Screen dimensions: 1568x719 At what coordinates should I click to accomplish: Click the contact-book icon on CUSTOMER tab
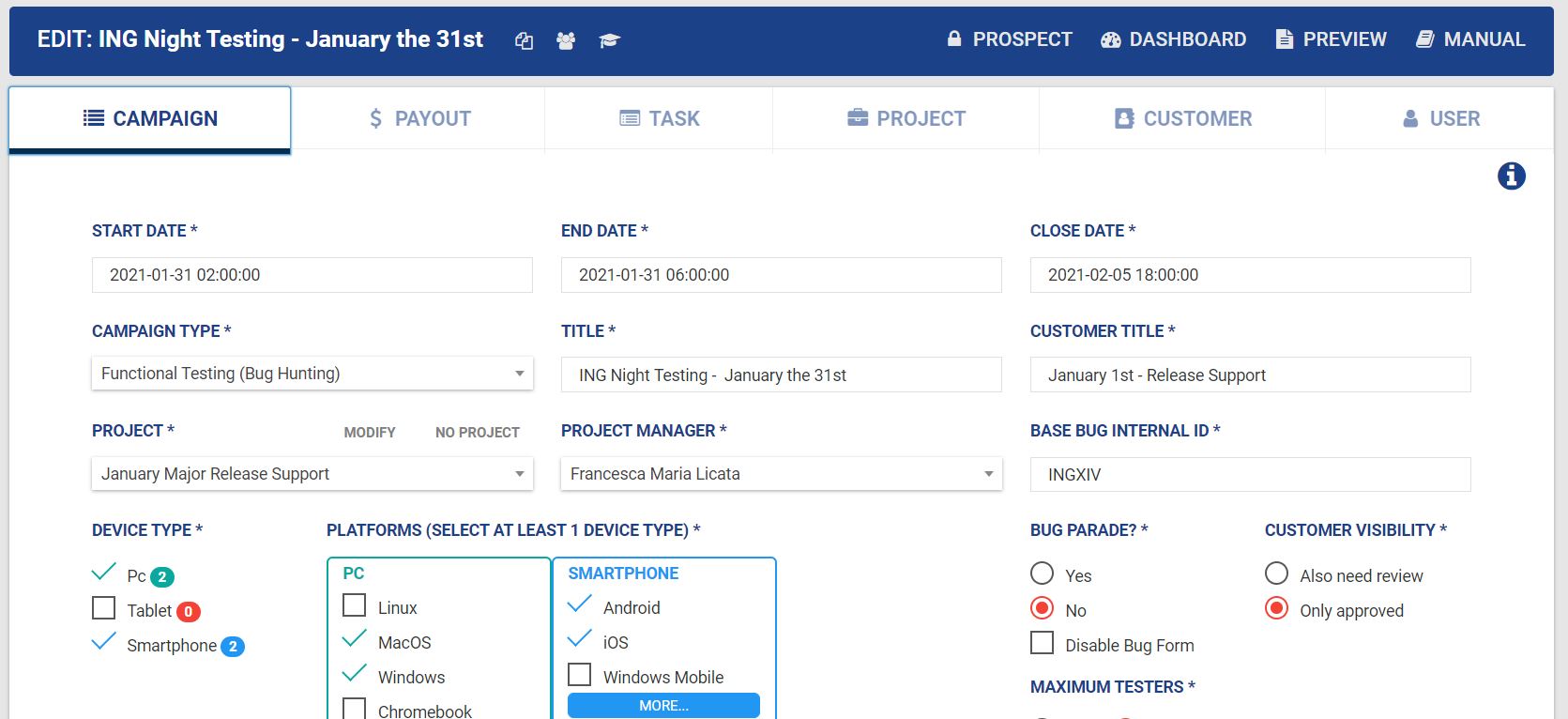pos(1124,118)
